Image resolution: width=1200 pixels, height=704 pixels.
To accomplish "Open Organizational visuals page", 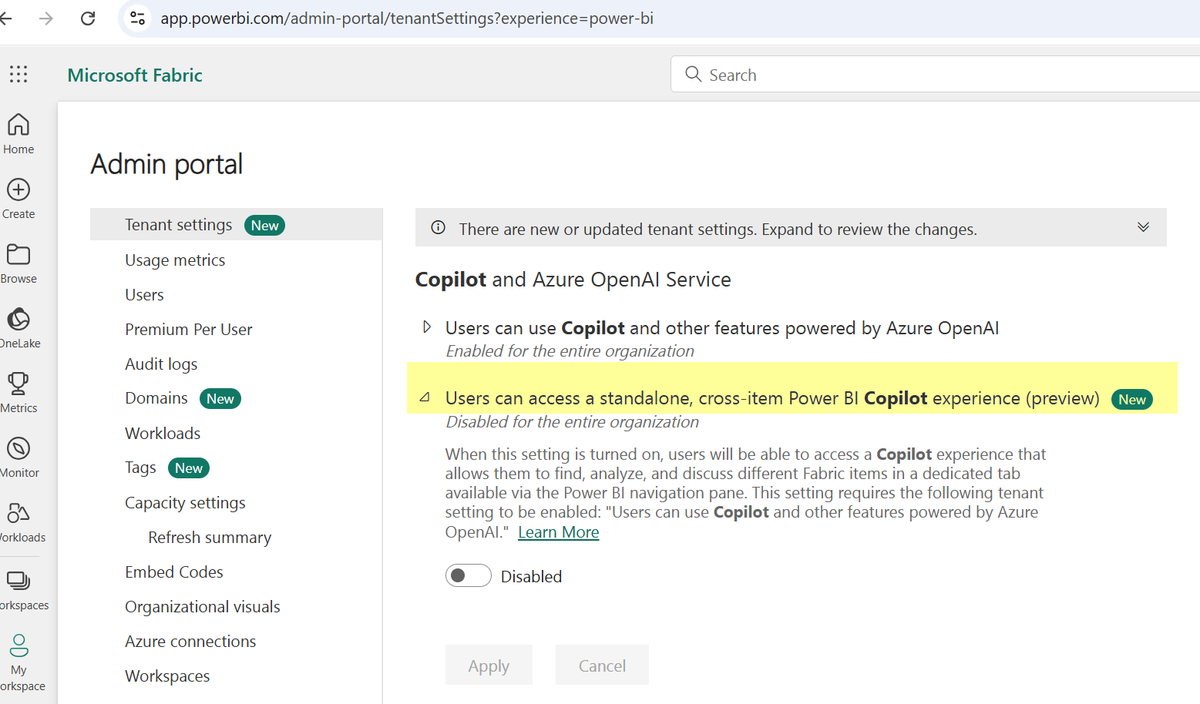I will (202, 607).
